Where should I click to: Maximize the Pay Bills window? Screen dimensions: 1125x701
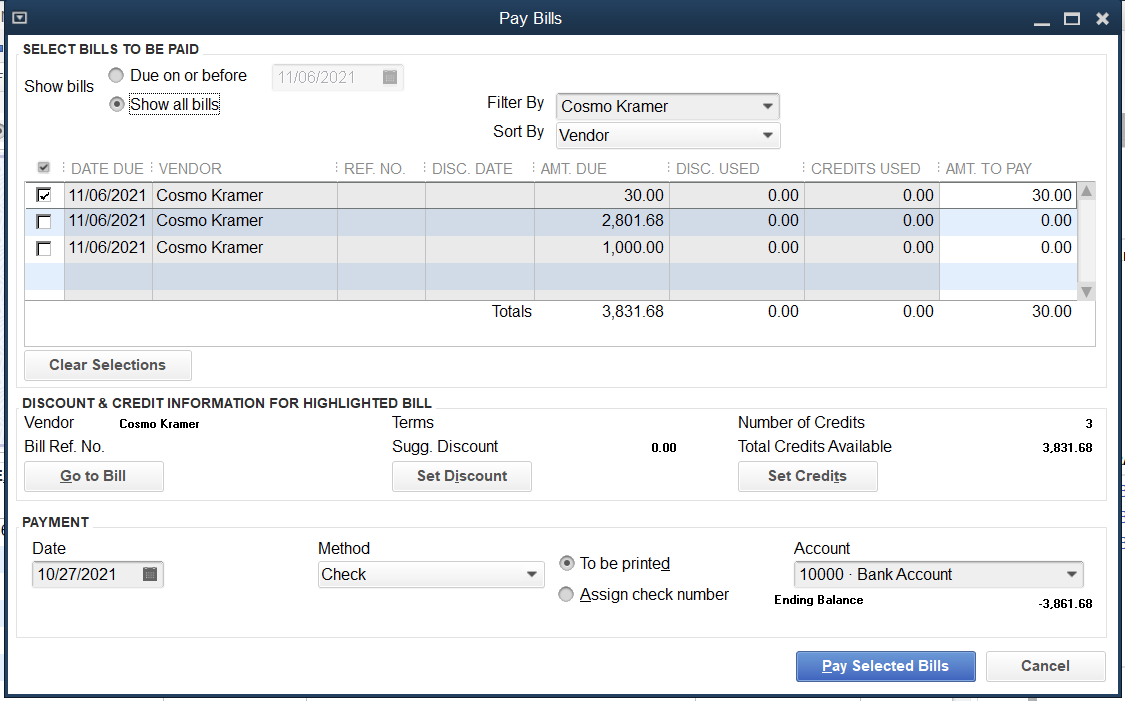pyautogui.click(x=1072, y=19)
